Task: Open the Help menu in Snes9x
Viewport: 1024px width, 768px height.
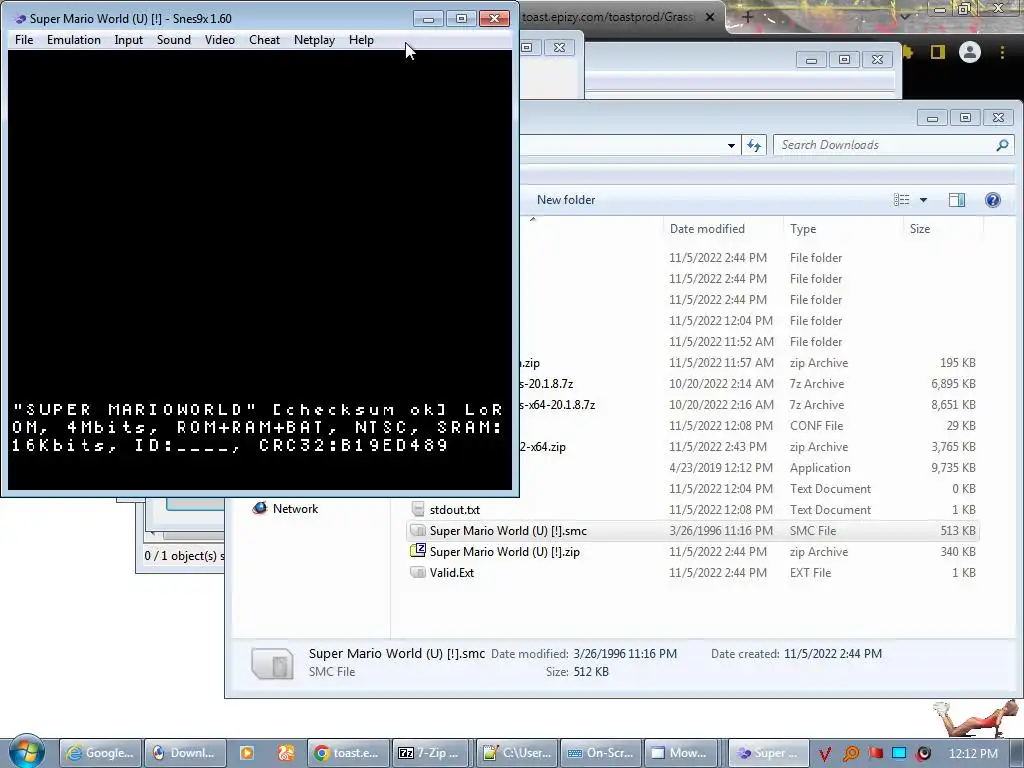Action: (x=361, y=40)
